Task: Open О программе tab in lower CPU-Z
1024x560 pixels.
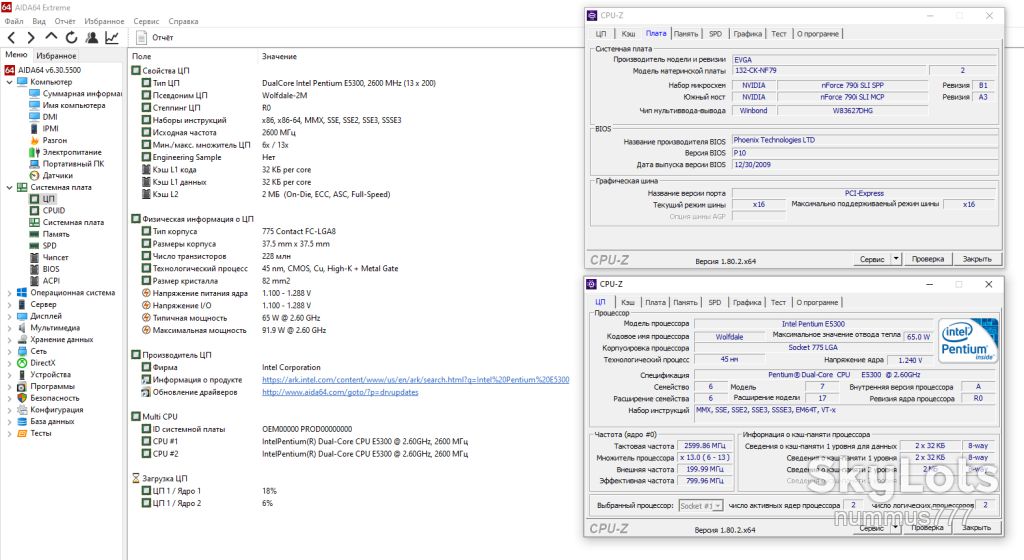Action: tap(817, 302)
